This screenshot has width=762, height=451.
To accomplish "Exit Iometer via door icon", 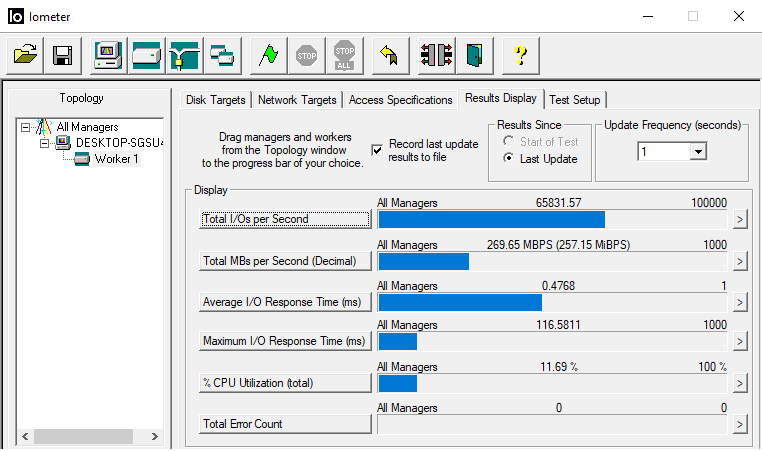I will point(474,55).
